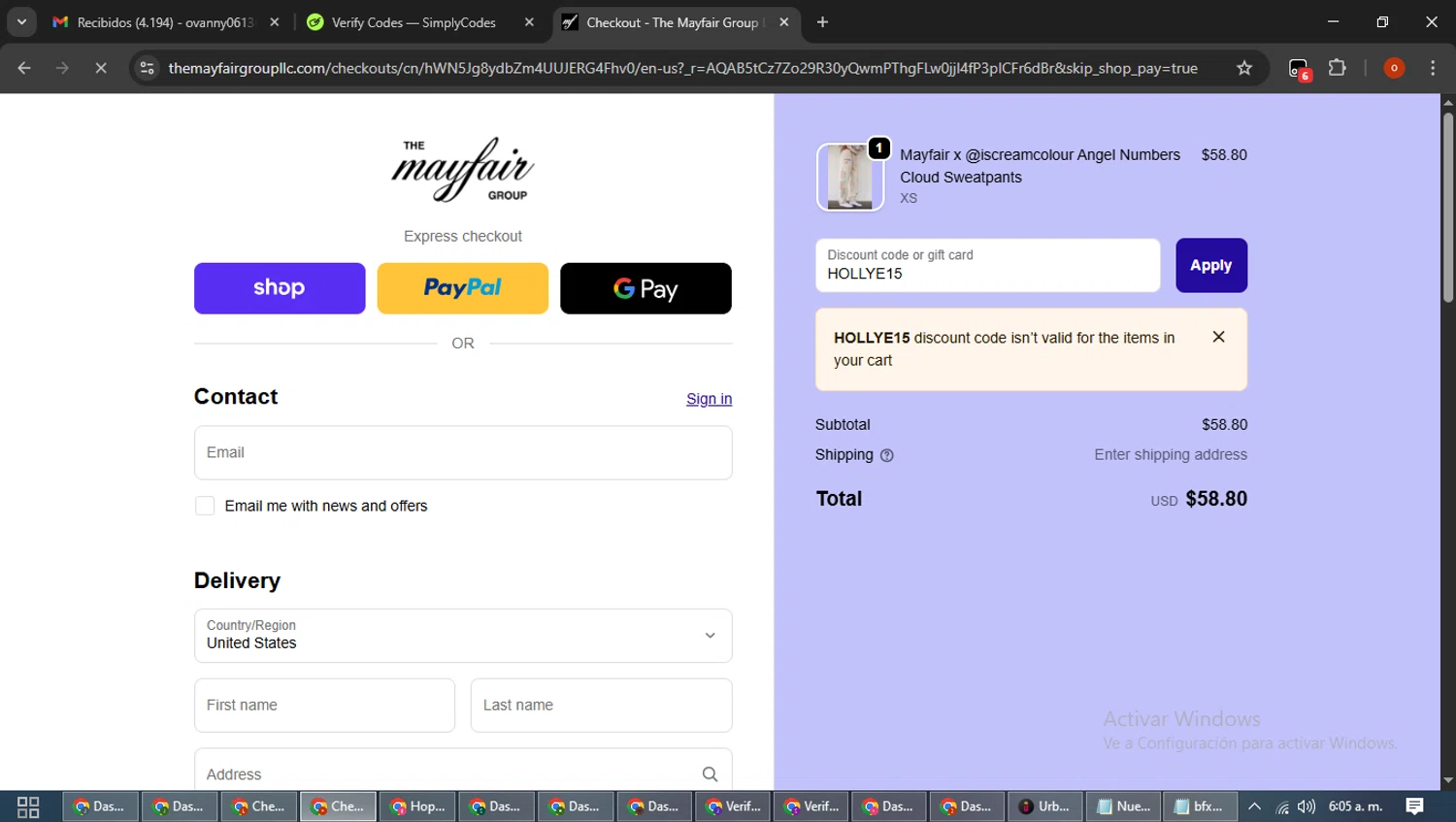Open the extension with red 6 badge

click(x=1300, y=69)
